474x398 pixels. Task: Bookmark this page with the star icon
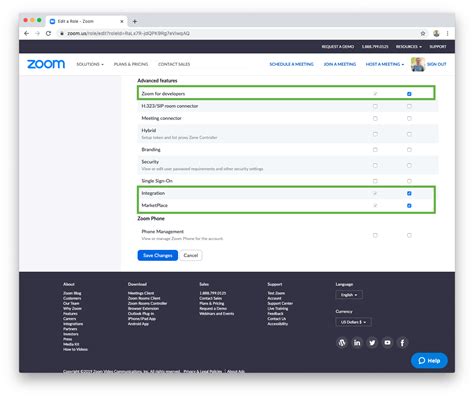(423, 33)
